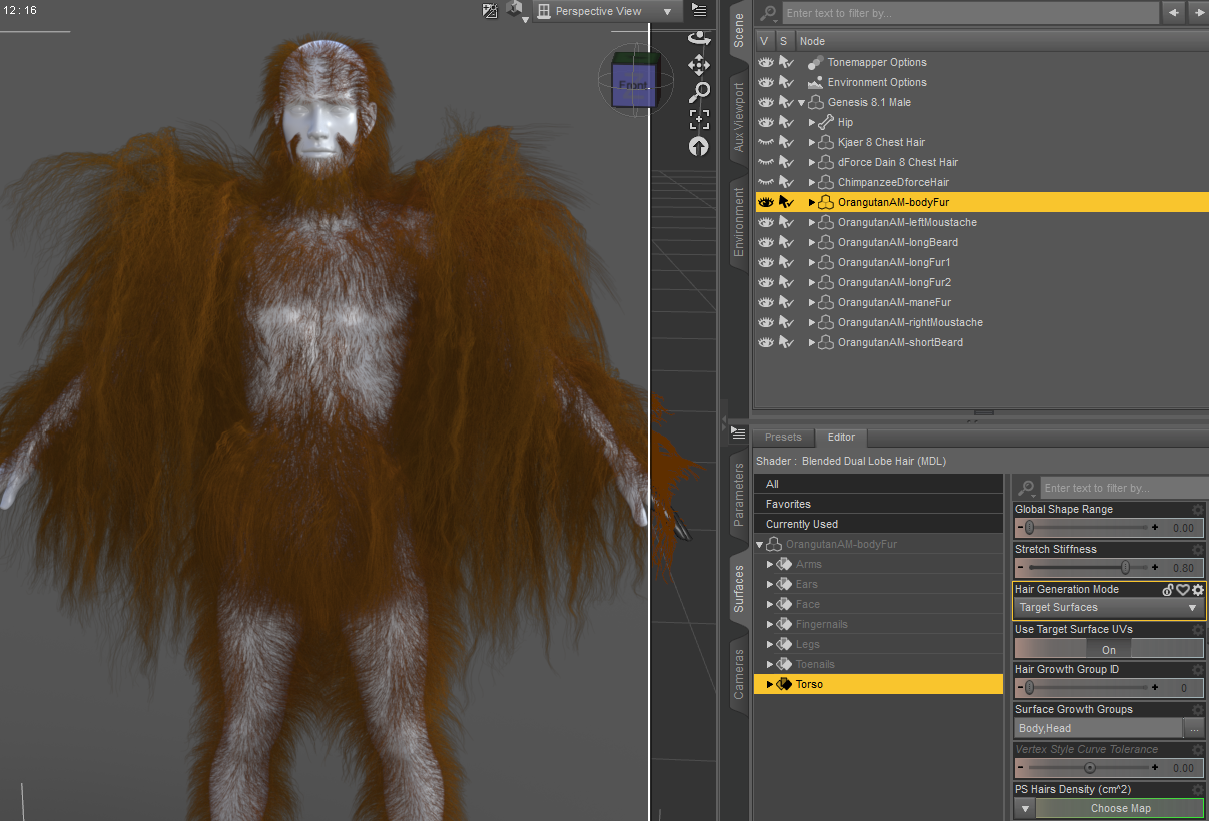Collapse OrangutanAM-bodyFur in Surfaces tree
This screenshot has height=821, width=1209.
click(760, 544)
